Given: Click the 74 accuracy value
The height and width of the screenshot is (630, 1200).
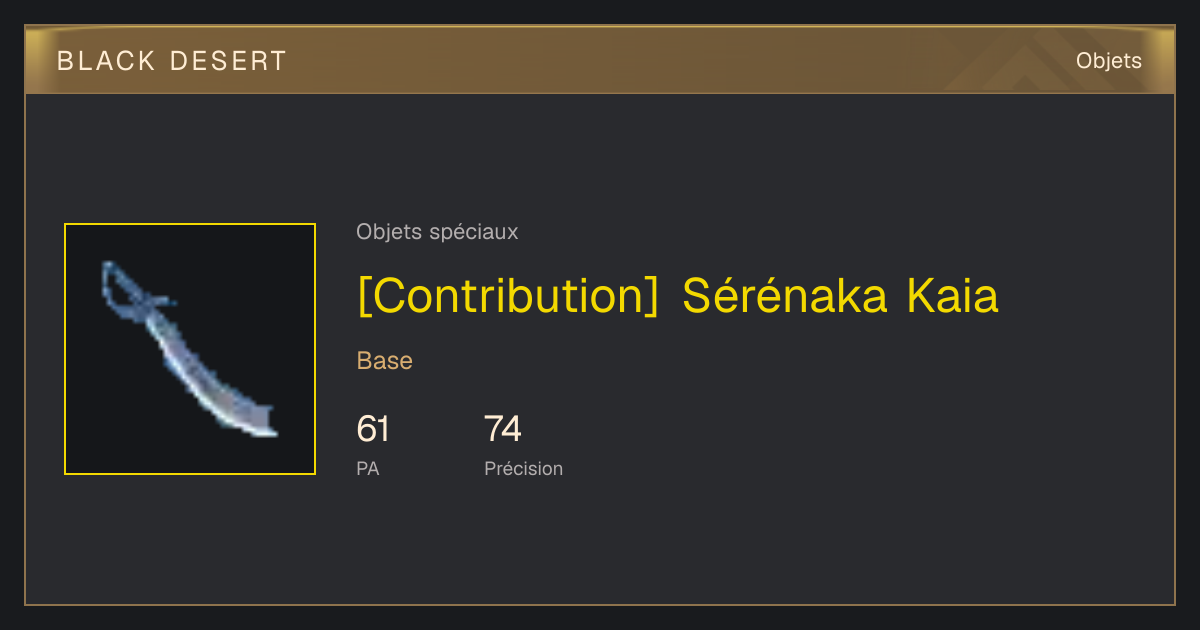Looking at the screenshot, I should [x=503, y=429].
